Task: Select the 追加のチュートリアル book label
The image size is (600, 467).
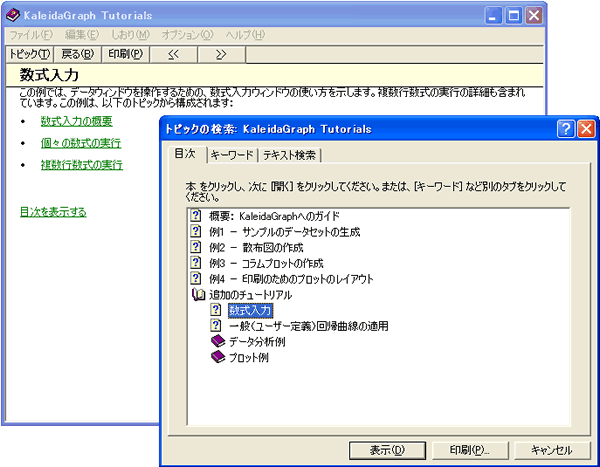Action: click(x=250, y=295)
